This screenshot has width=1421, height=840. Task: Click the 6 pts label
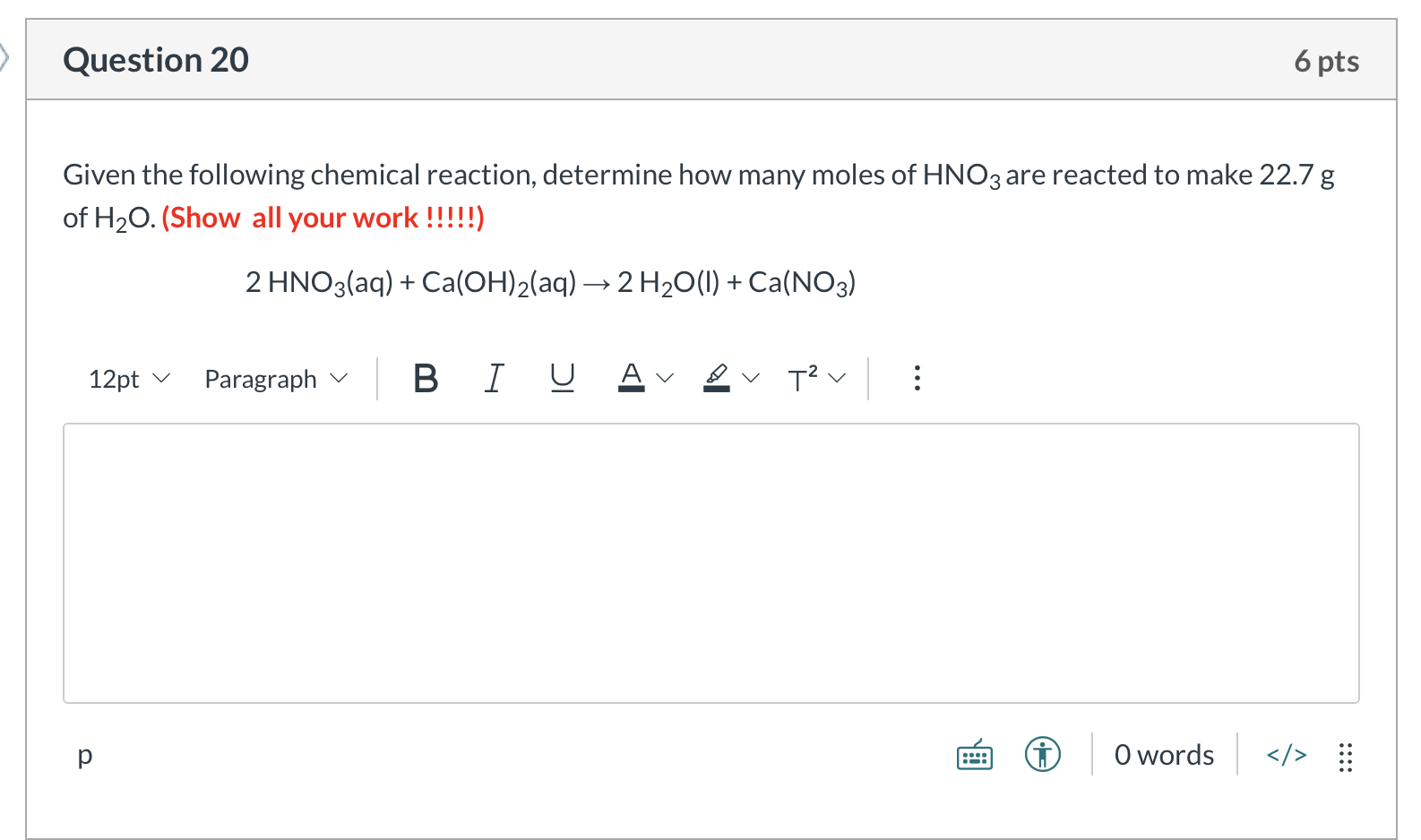1326,61
